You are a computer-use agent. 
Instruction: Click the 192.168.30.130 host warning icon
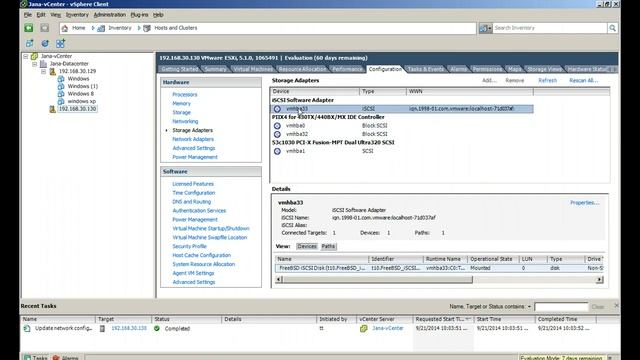pos(52,109)
